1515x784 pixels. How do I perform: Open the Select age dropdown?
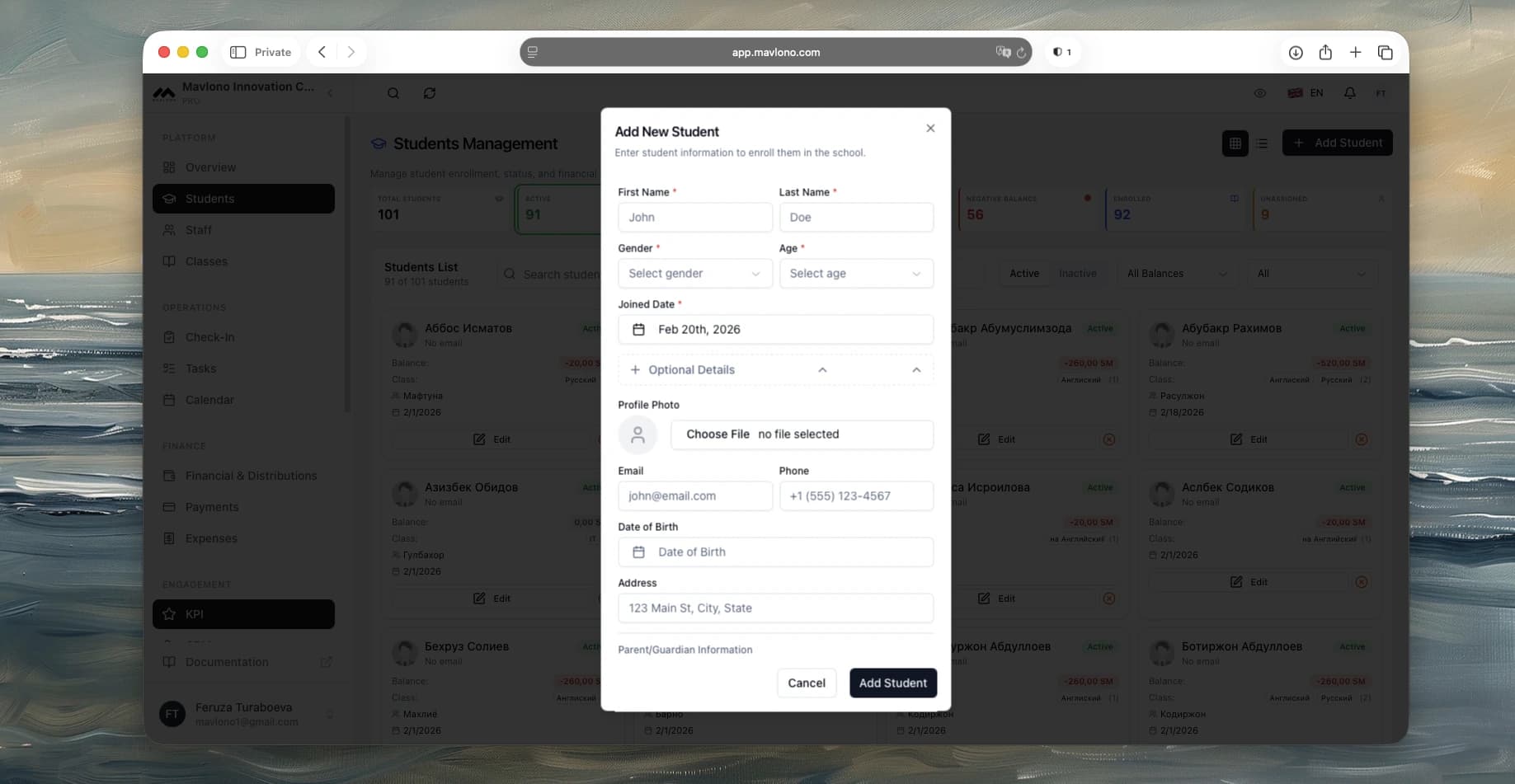click(x=855, y=274)
